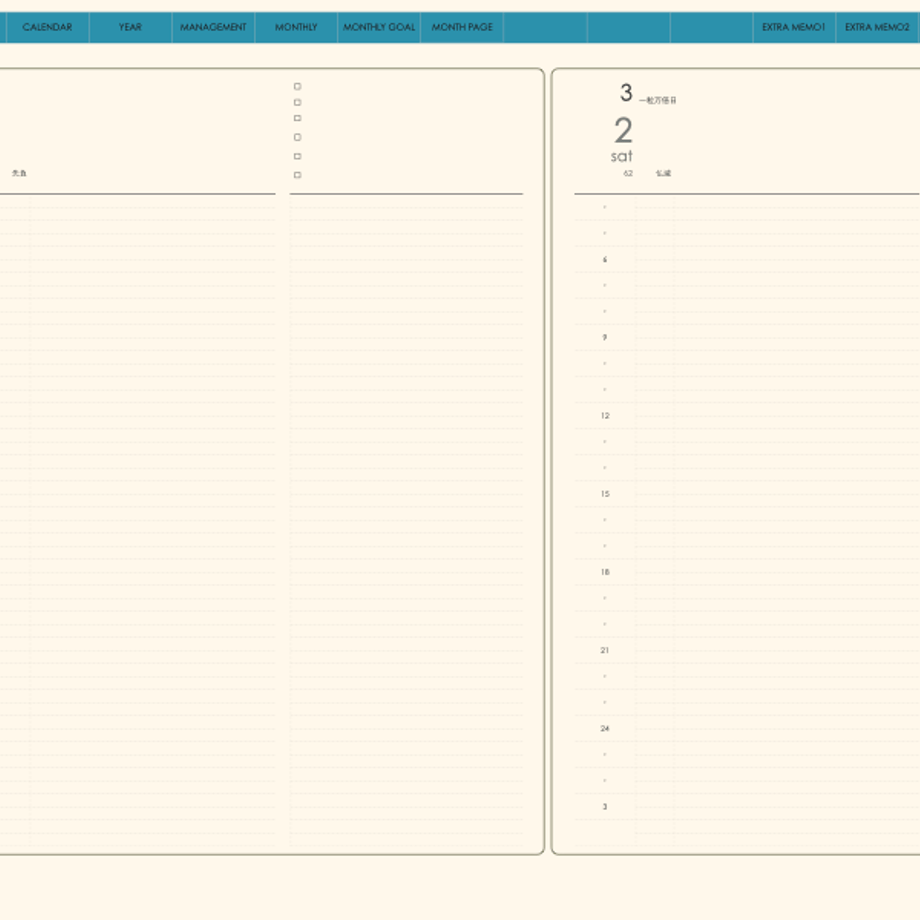Click the large day number 2
The height and width of the screenshot is (920, 920).
tap(623, 130)
